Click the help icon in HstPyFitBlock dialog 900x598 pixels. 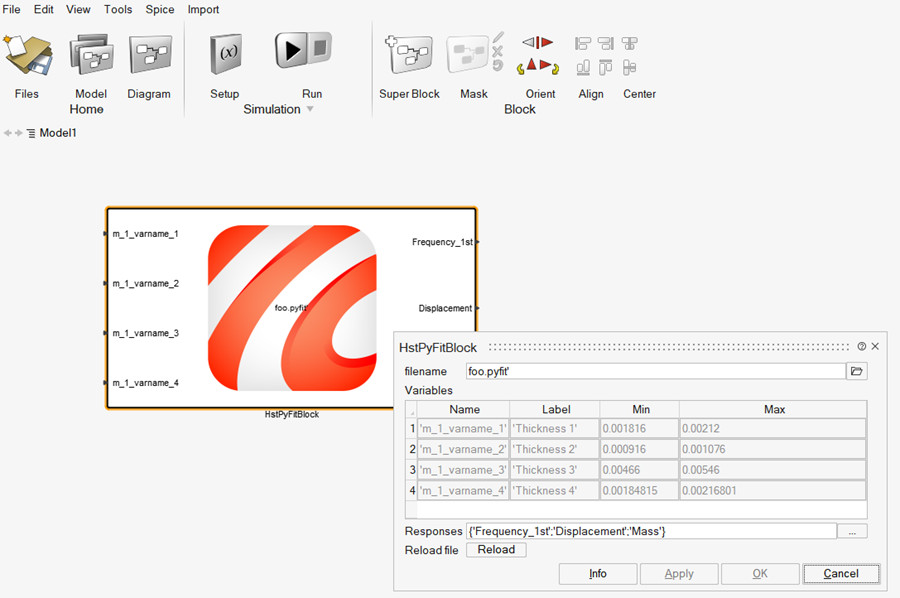click(862, 346)
